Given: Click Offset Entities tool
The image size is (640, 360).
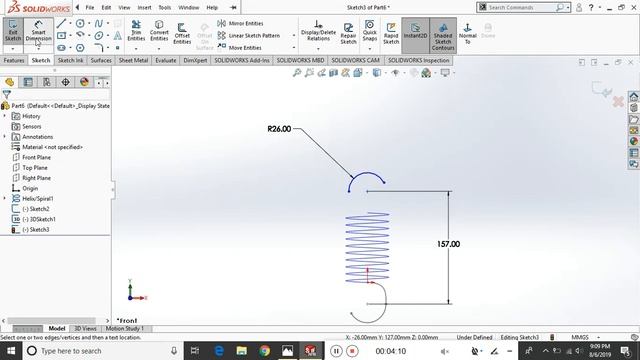Looking at the screenshot, I should tap(182, 33).
